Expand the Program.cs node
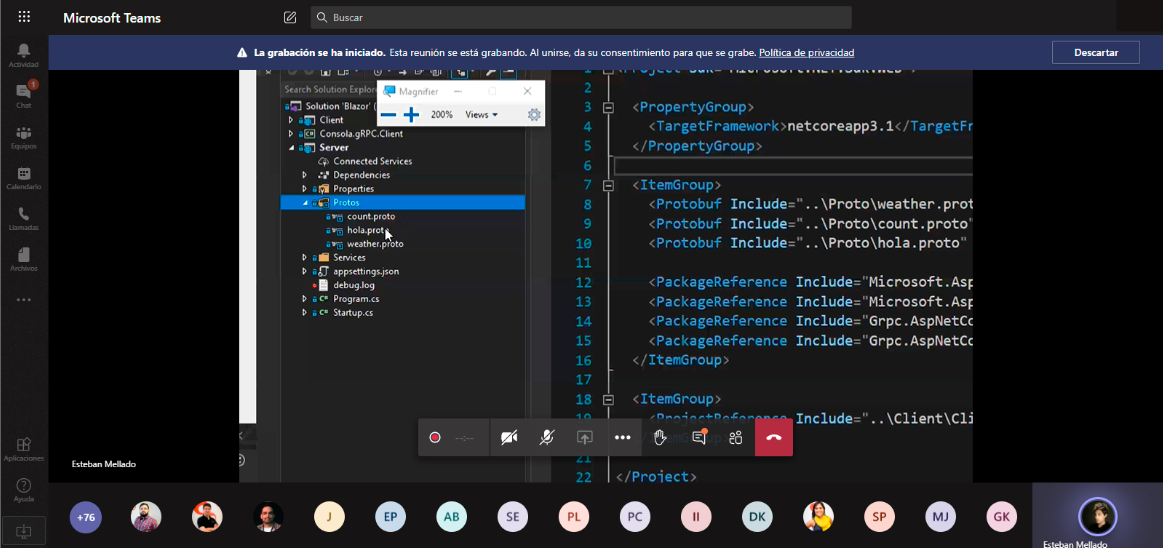The height and width of the screenshot is (548, 1163). pos(304,299)
